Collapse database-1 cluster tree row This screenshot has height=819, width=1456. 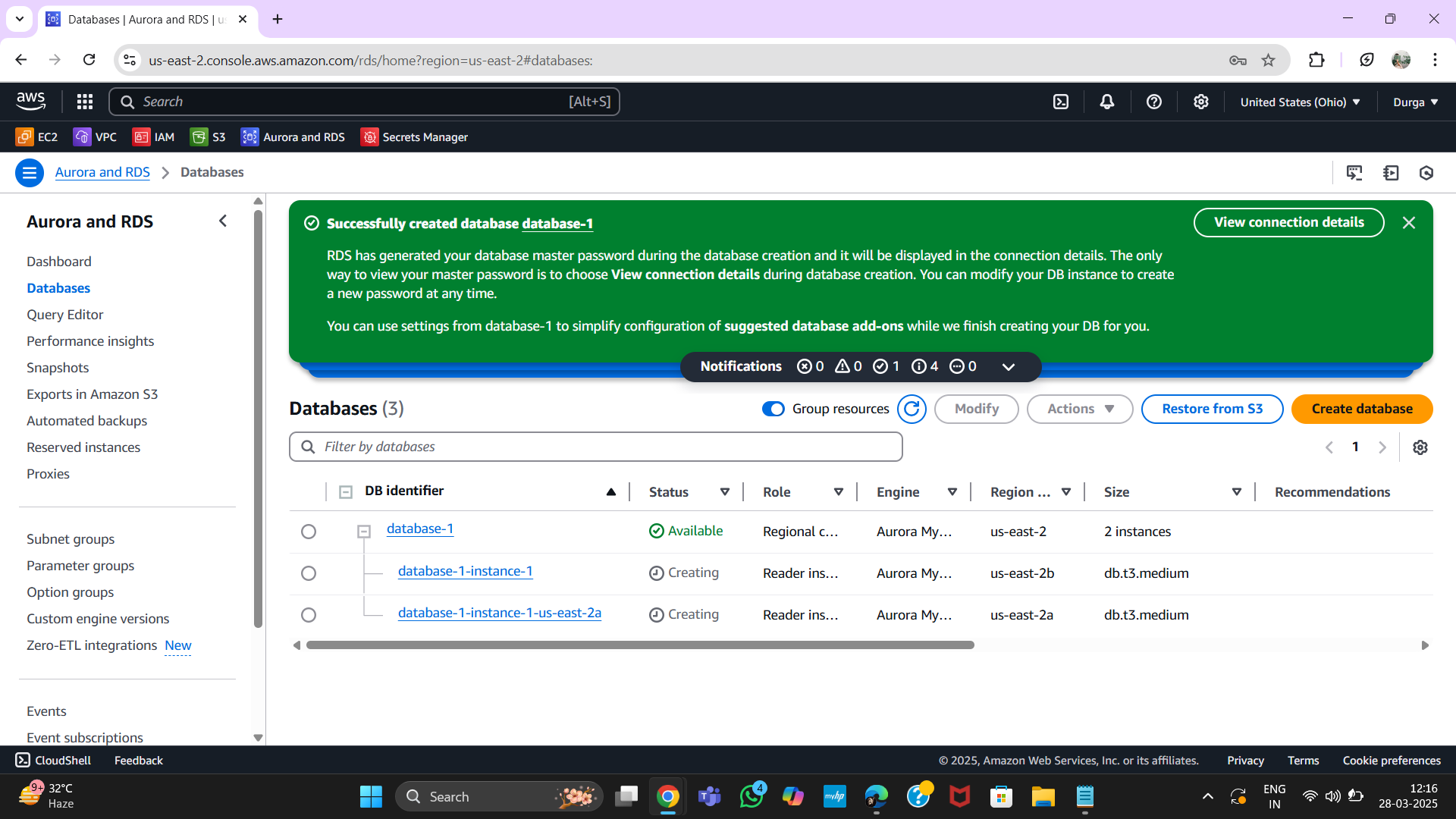coord(364,532)
